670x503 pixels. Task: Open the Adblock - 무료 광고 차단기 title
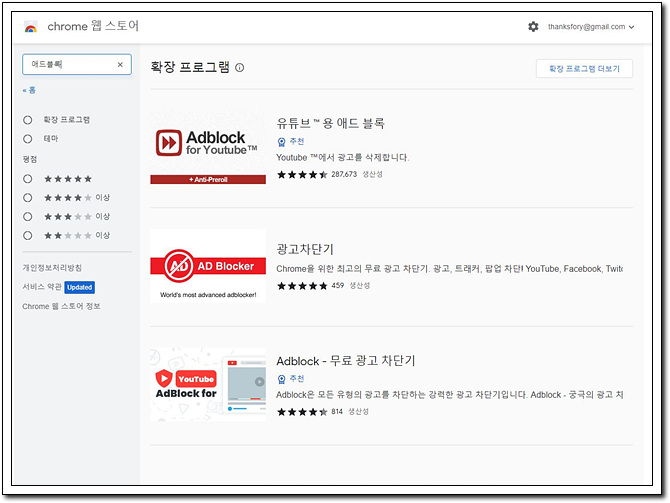tap(346, 361)
